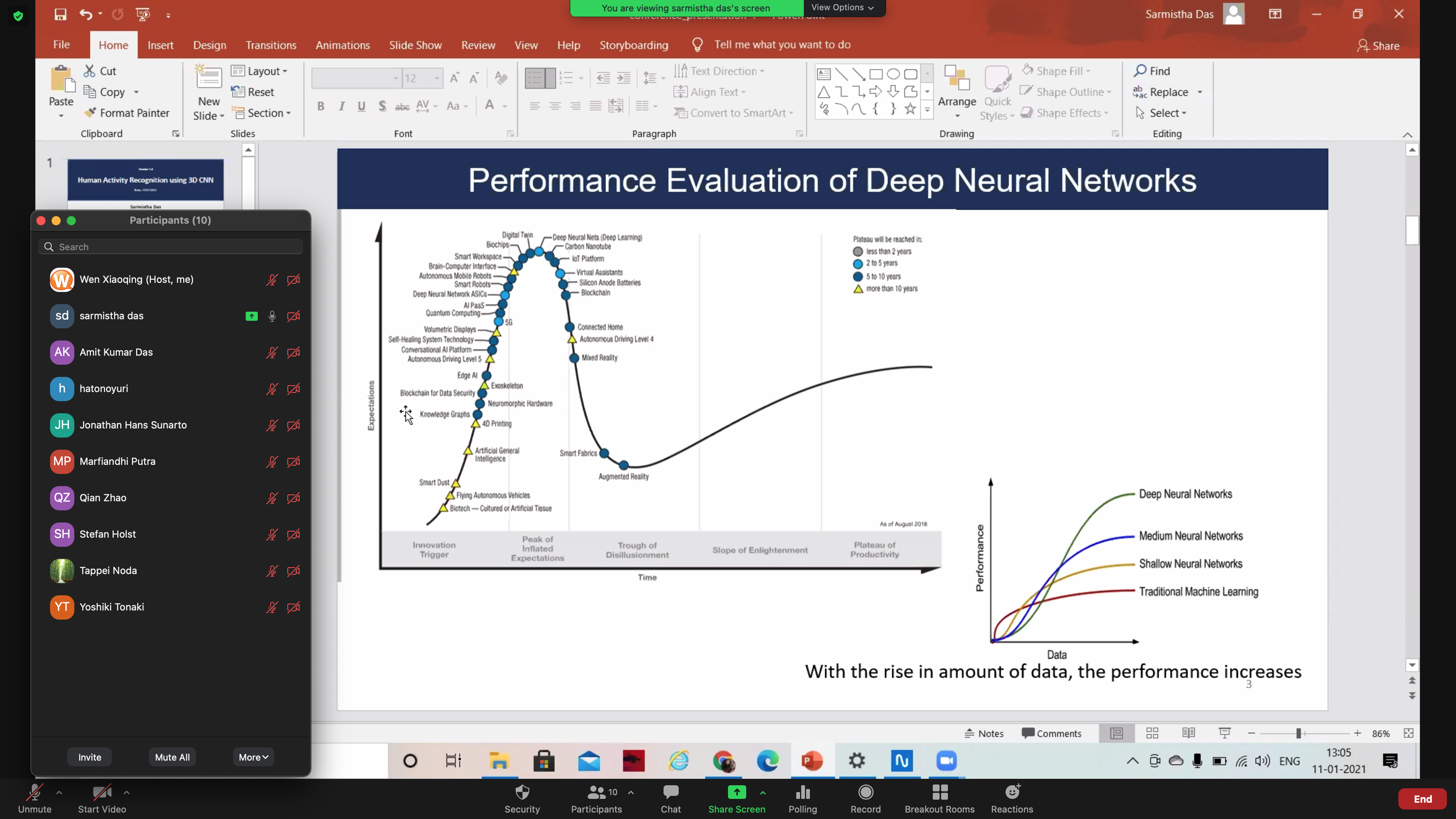Click the PowerPoint icon in Windows taskbar
The width and height of the screenshot is (1456, 819).
point(812,761)
